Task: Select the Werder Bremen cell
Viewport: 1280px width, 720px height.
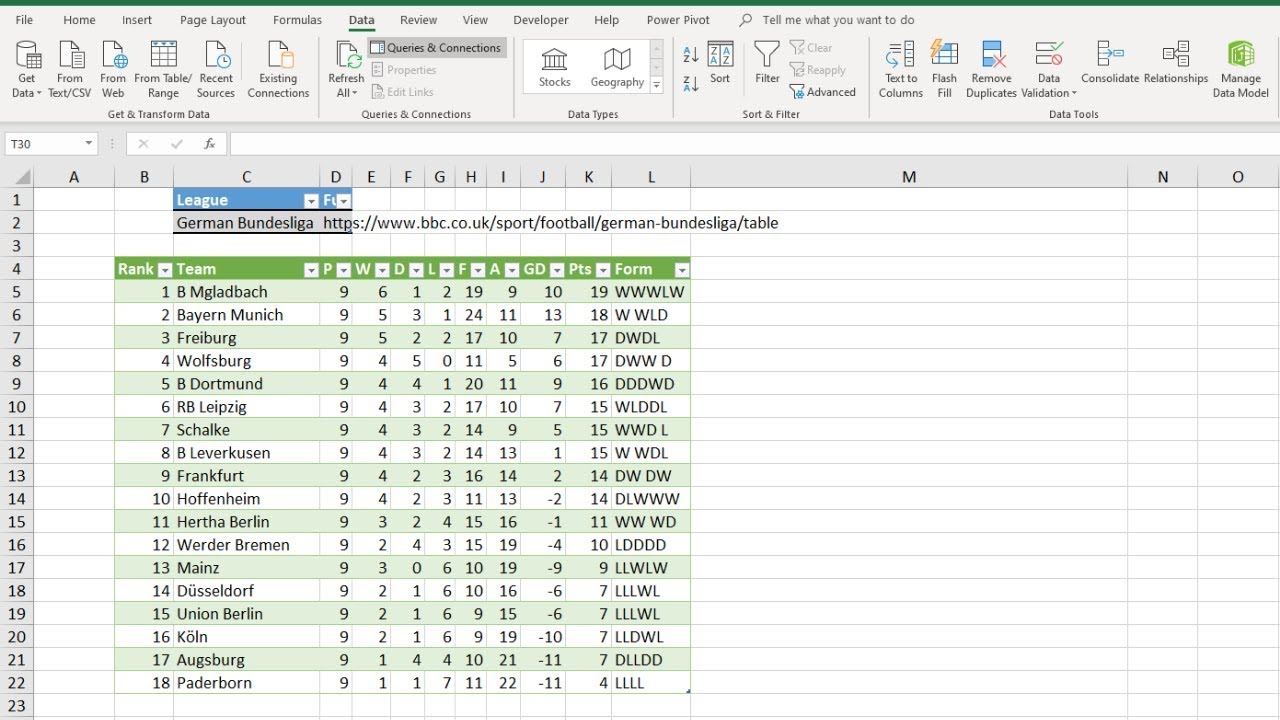Action: [246, 545]
